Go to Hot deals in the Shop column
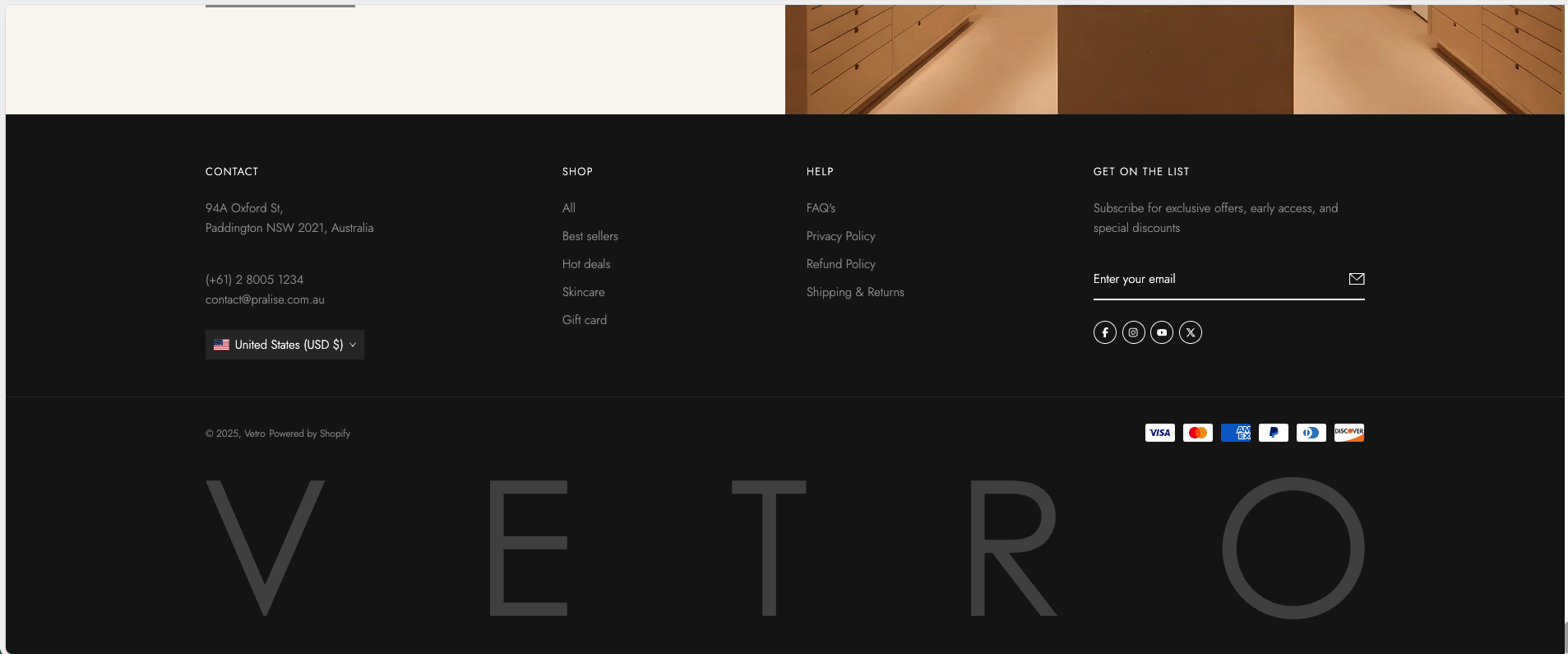Image resolution: width=1568 pixels, height=654 pixels. (x=585, y=264)
